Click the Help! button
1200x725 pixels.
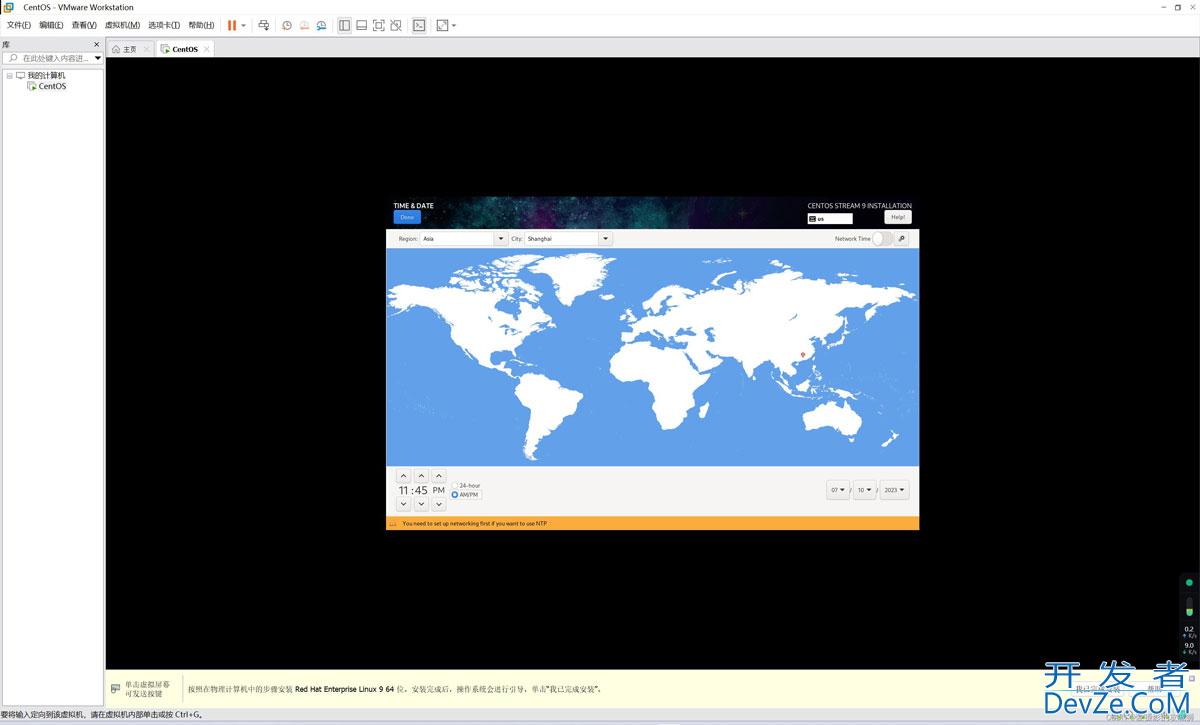tap(898, 217)
